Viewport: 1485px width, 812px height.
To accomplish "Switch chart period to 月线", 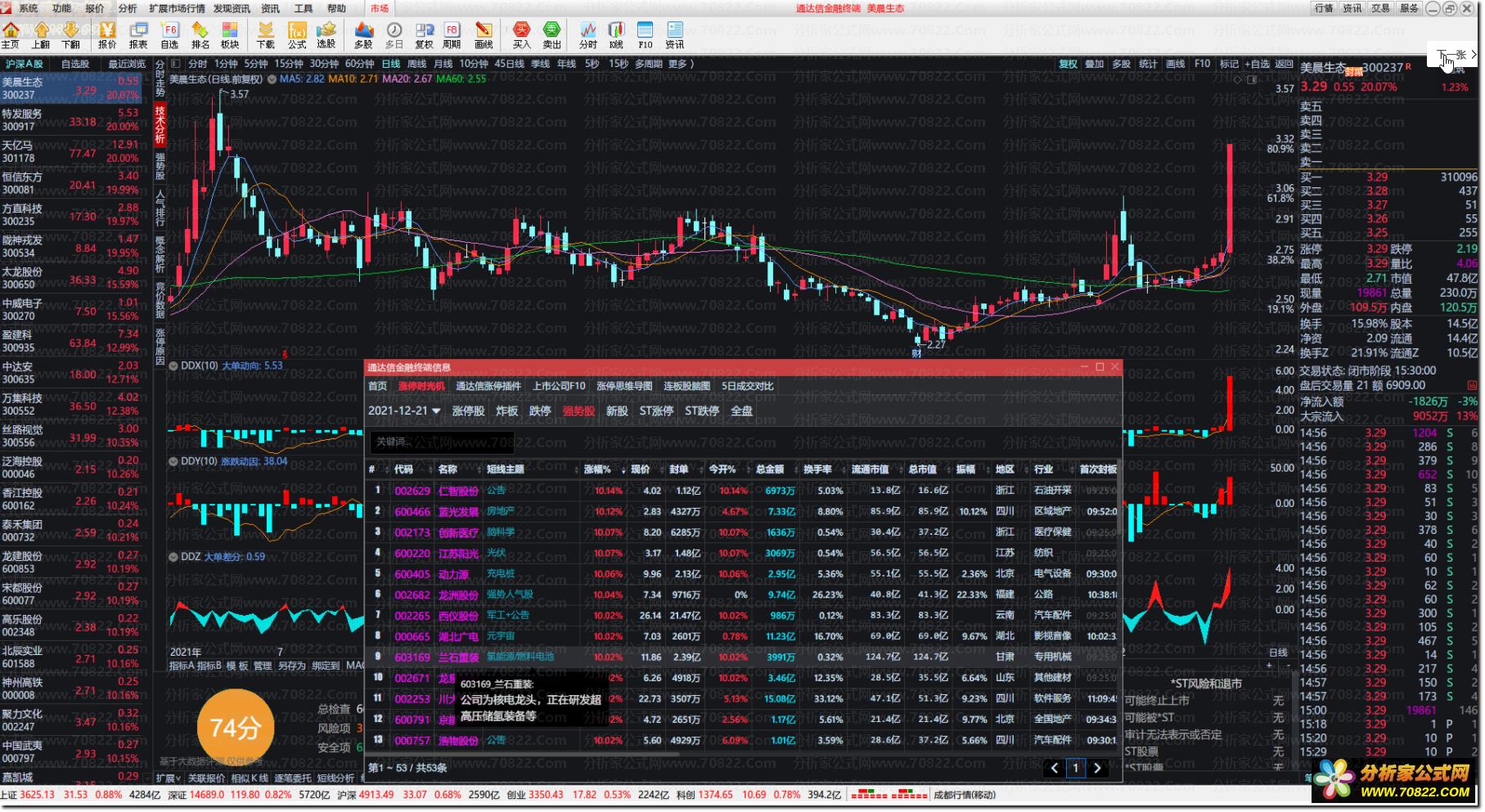I will 443,64.
